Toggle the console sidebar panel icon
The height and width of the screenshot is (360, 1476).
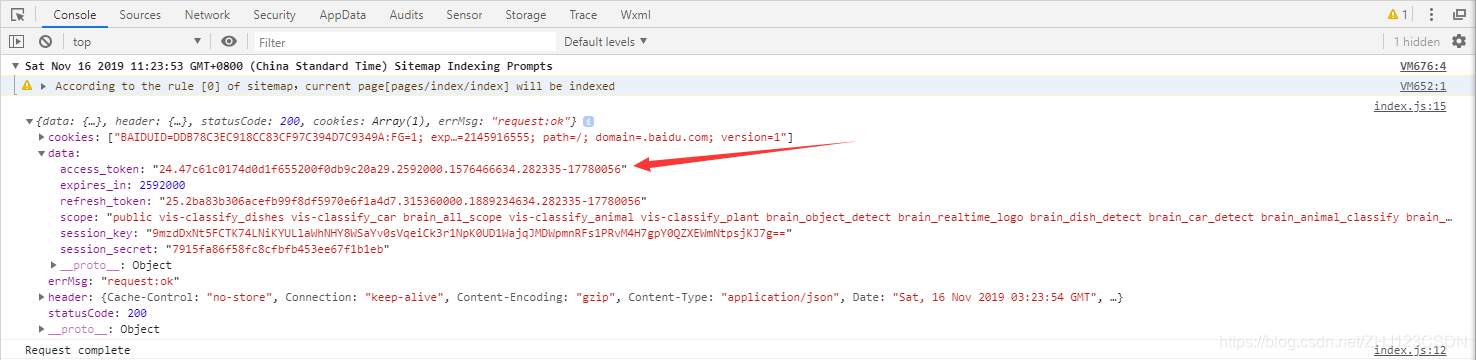(16, 42)
